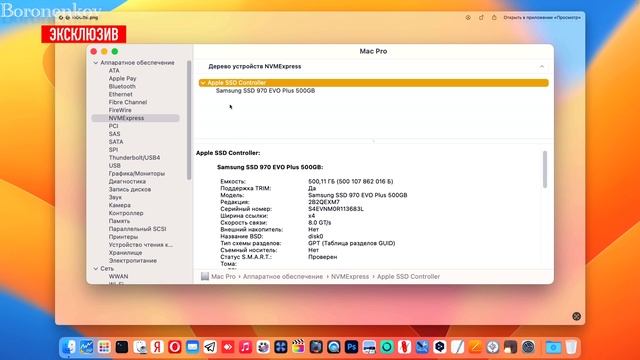Select 'Диагностика' in the sidebar
Viewport: 640px width, 360px height.
pyautogui.click(x=127, y=181)
